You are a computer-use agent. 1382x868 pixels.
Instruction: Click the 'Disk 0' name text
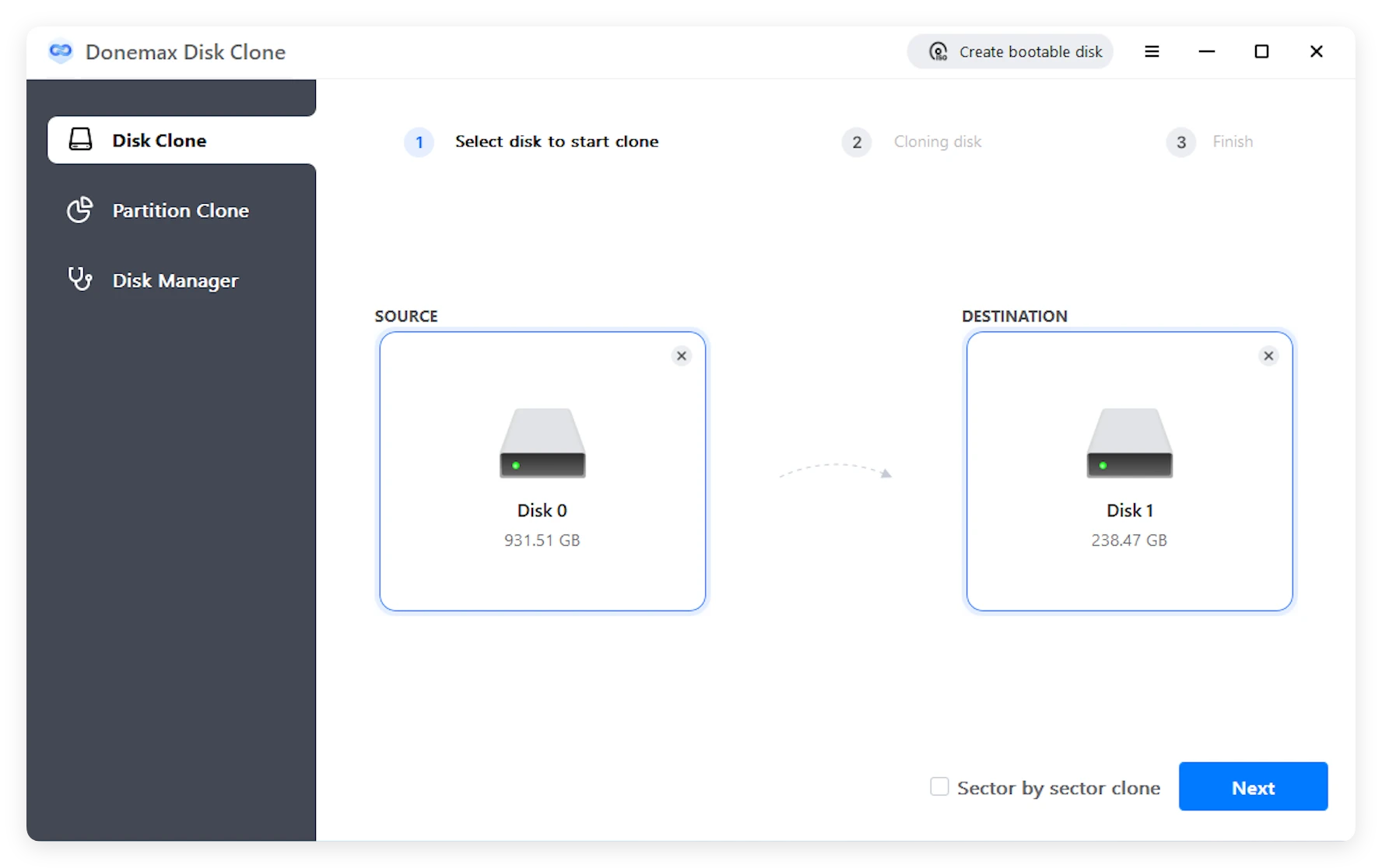(x=542, y=510)
